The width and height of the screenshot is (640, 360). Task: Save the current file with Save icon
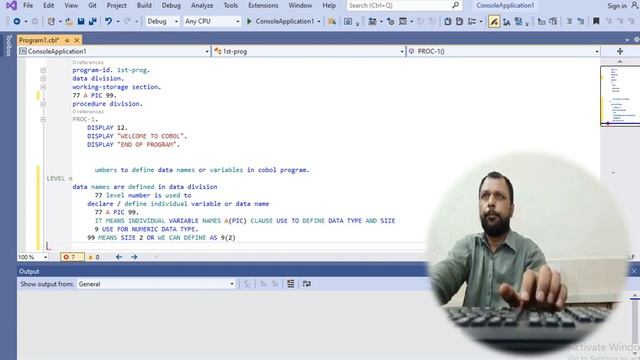(x=81, y=21)
